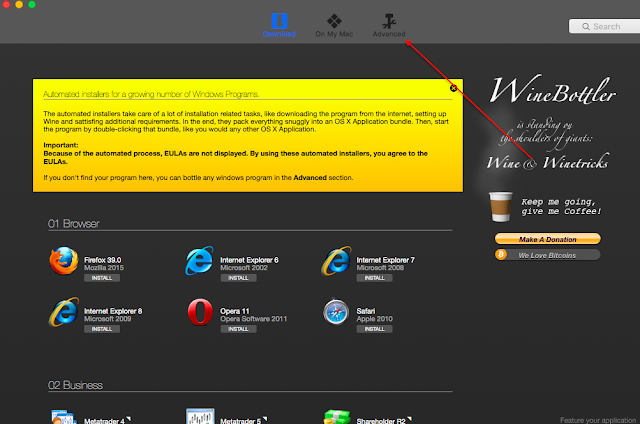The image size is (640, 424).
Task: Click We Love Bitcoins button
Action: pyautogui.click(x=548, y=255)
